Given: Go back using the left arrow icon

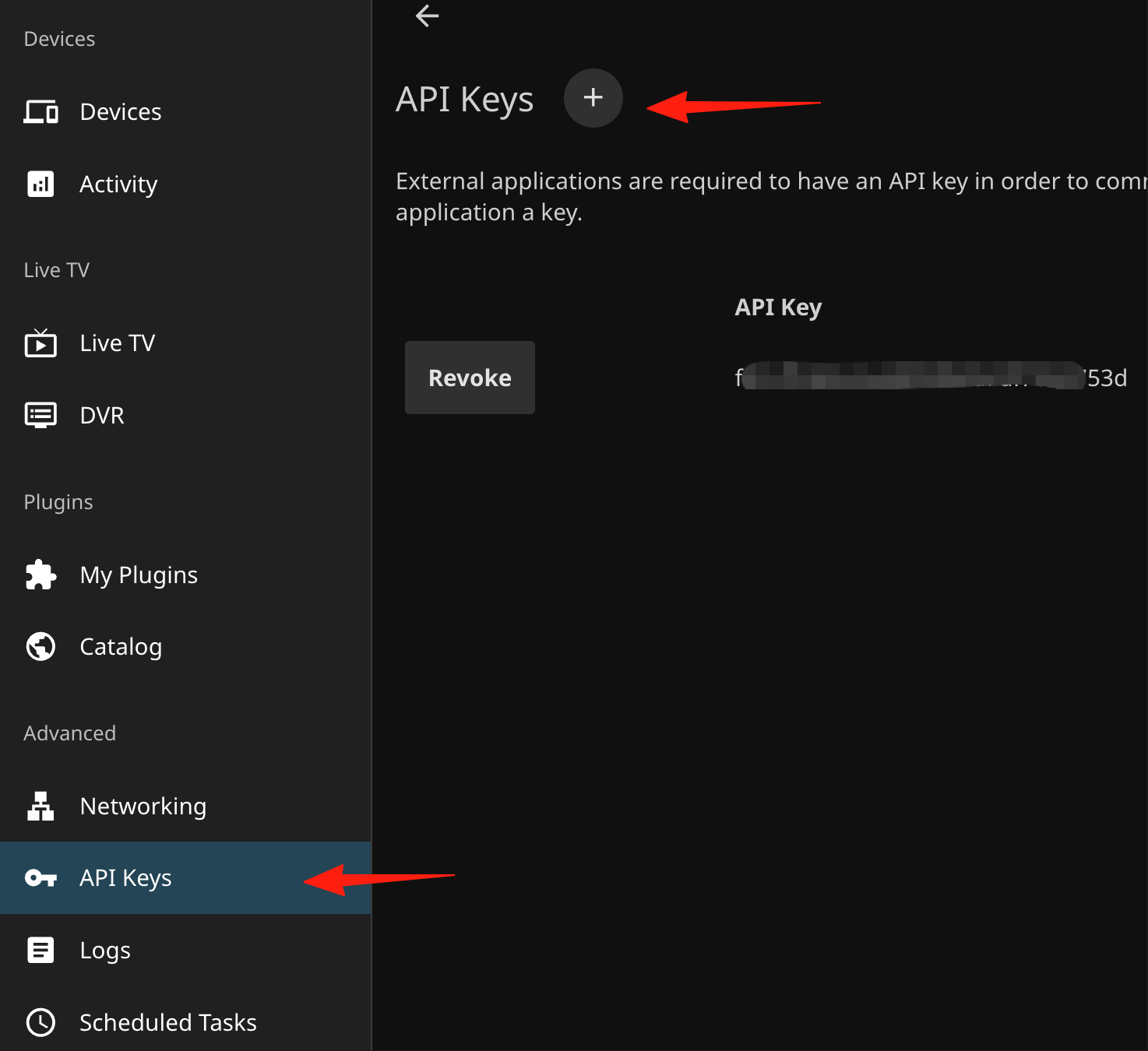Looking at the screenshot, I should [x=427, y=16].
